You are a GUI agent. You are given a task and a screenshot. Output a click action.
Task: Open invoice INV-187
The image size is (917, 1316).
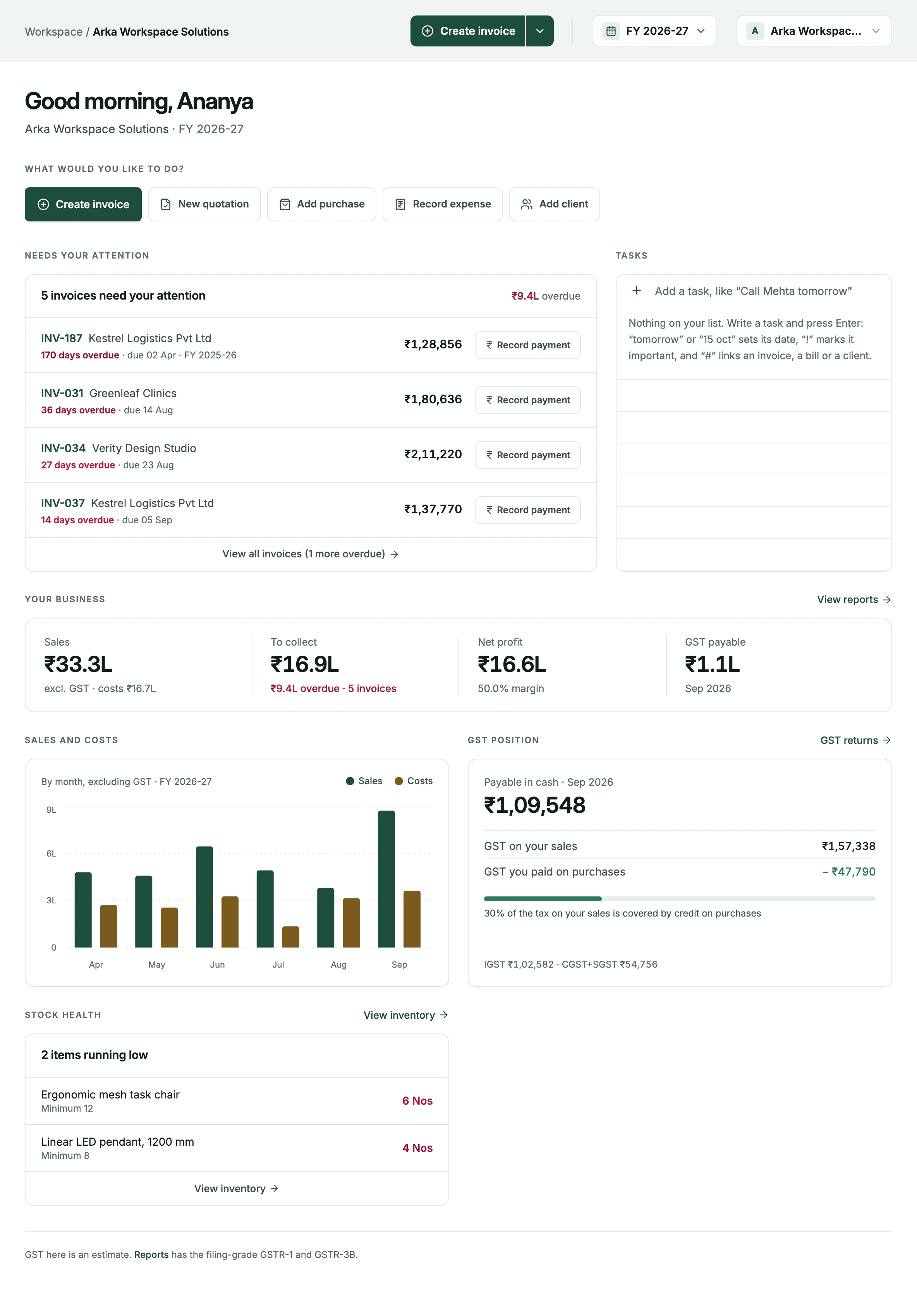click(61, 338)
